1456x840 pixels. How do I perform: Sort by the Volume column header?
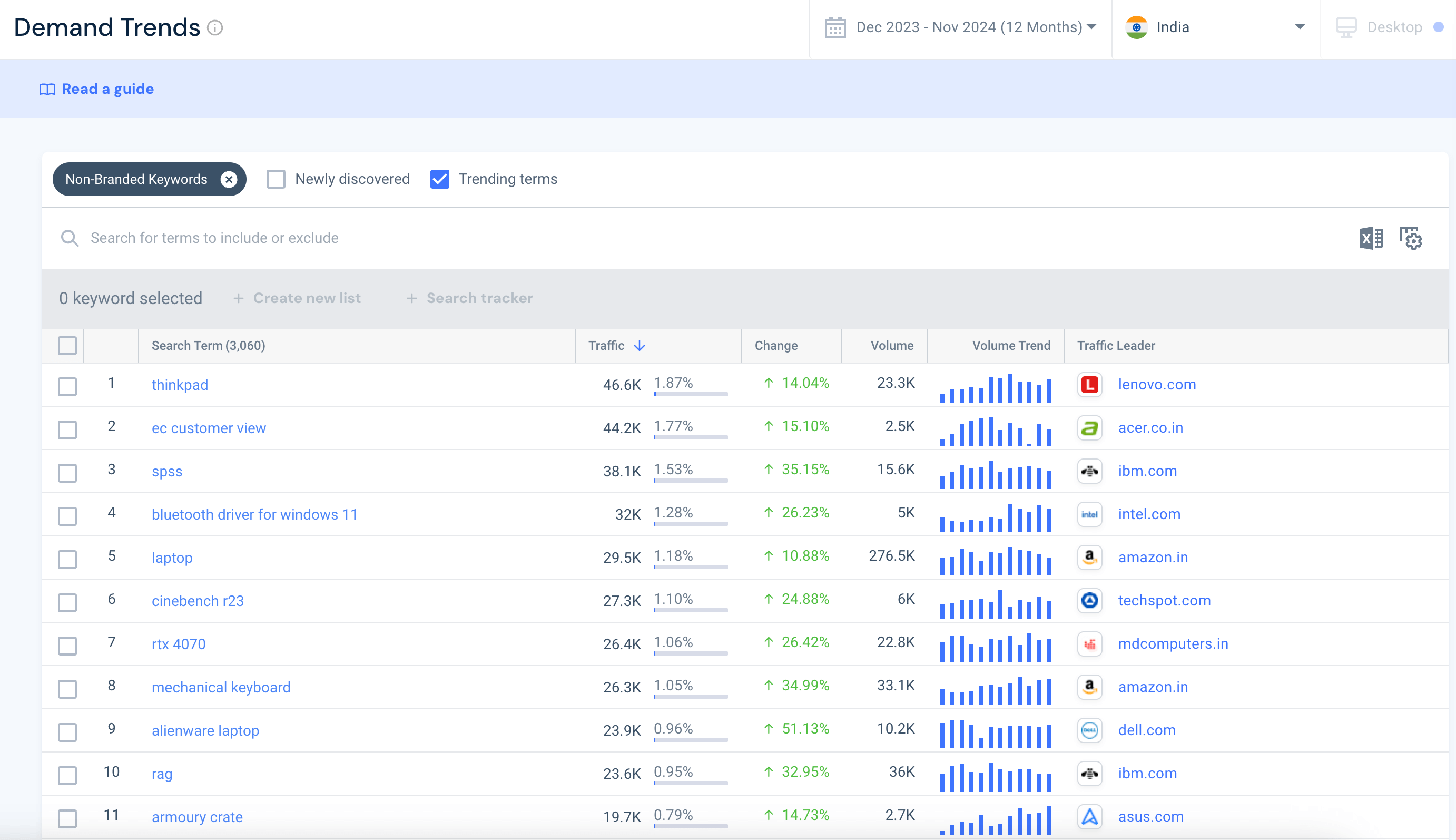point(891,346)
